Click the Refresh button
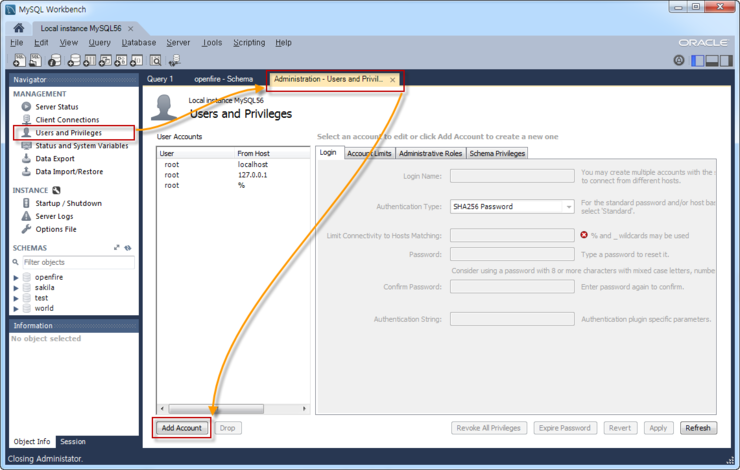 698,428
